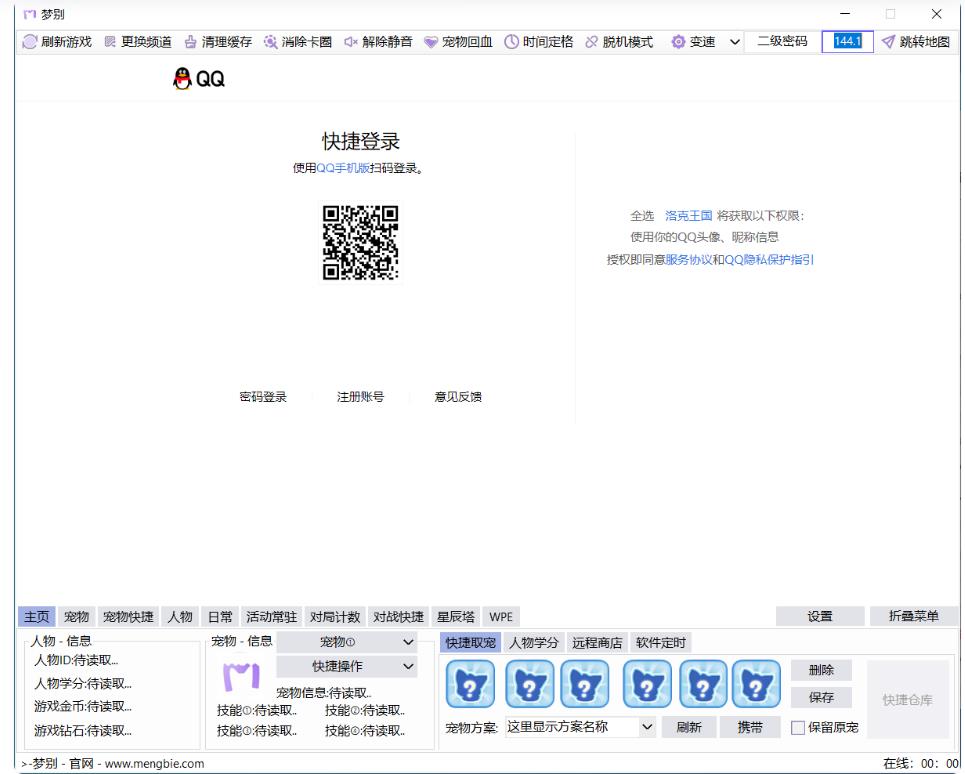965x774 pixels.
Task: Click the 注册账号 link
Action: coord(361,397)
